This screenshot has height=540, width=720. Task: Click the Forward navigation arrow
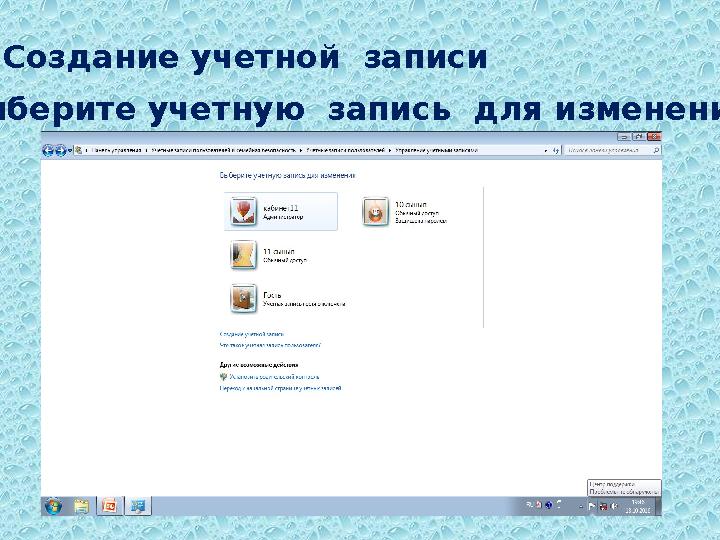[x=60, y=150]
